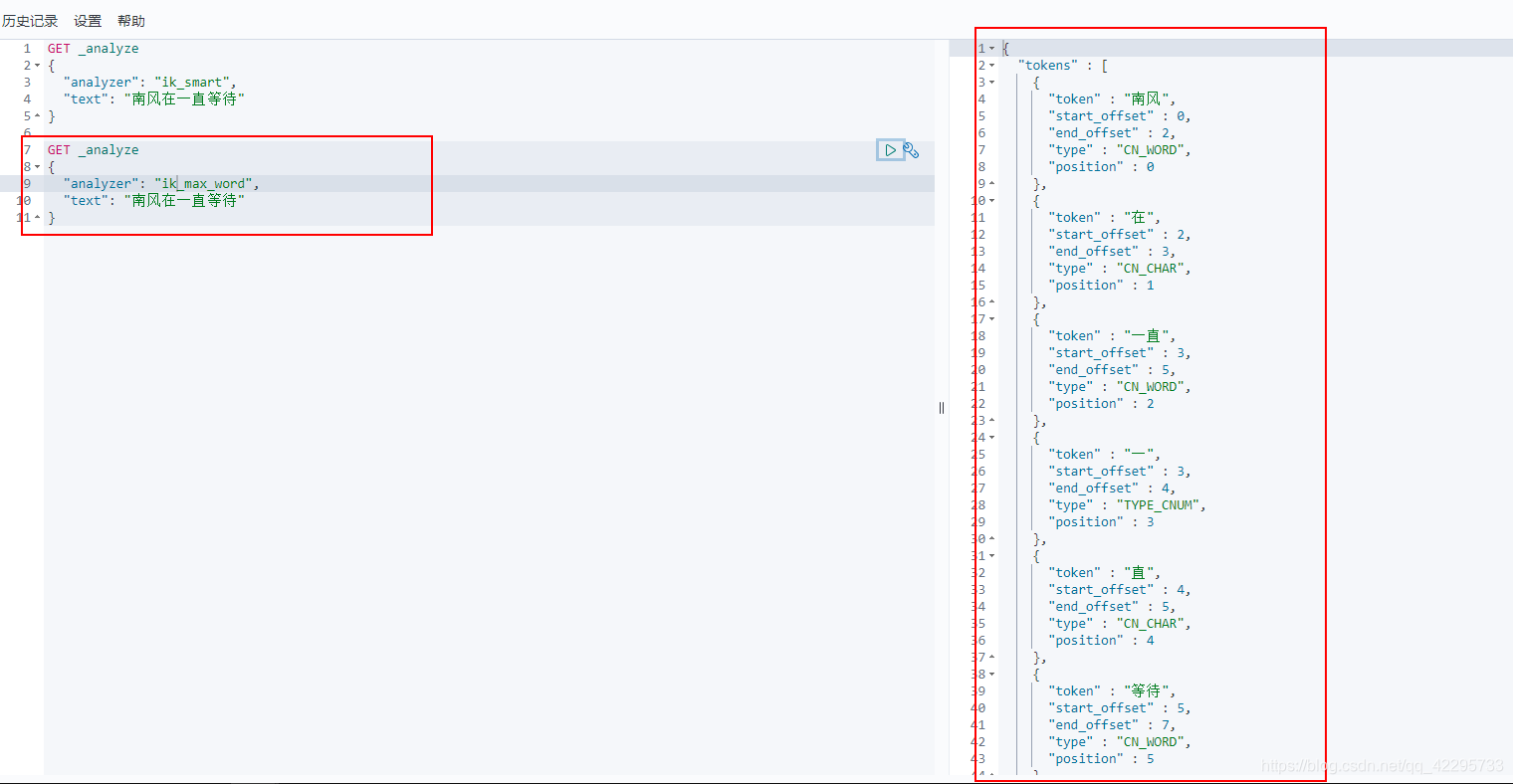Click the second GET _analyze line at line 7
1513x784 pixels.
(x=94, y=150)
